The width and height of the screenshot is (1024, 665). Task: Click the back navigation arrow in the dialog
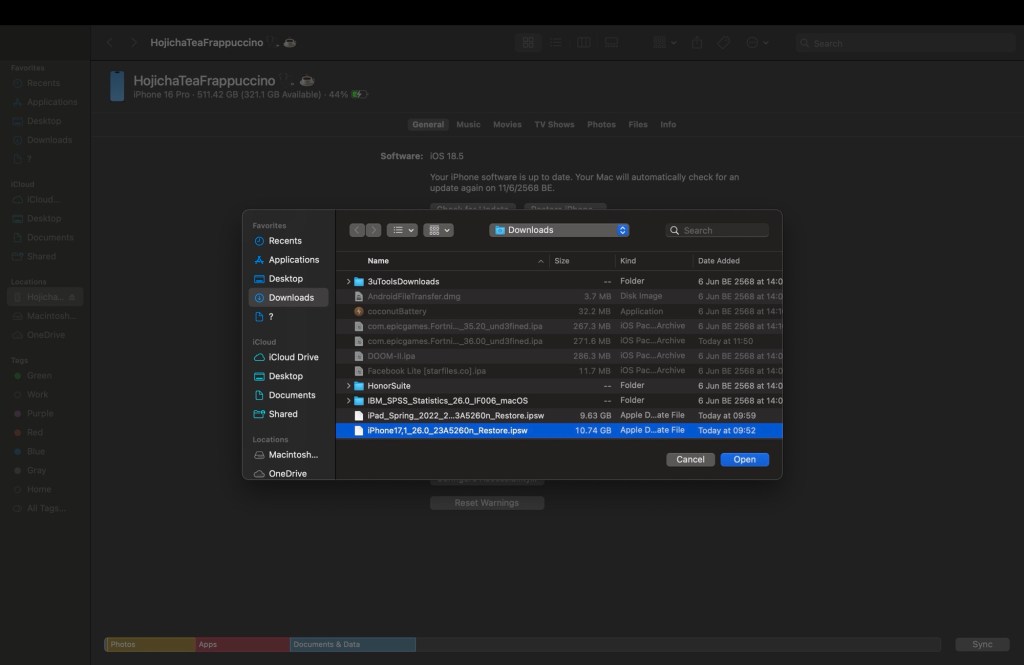point(357,230)
